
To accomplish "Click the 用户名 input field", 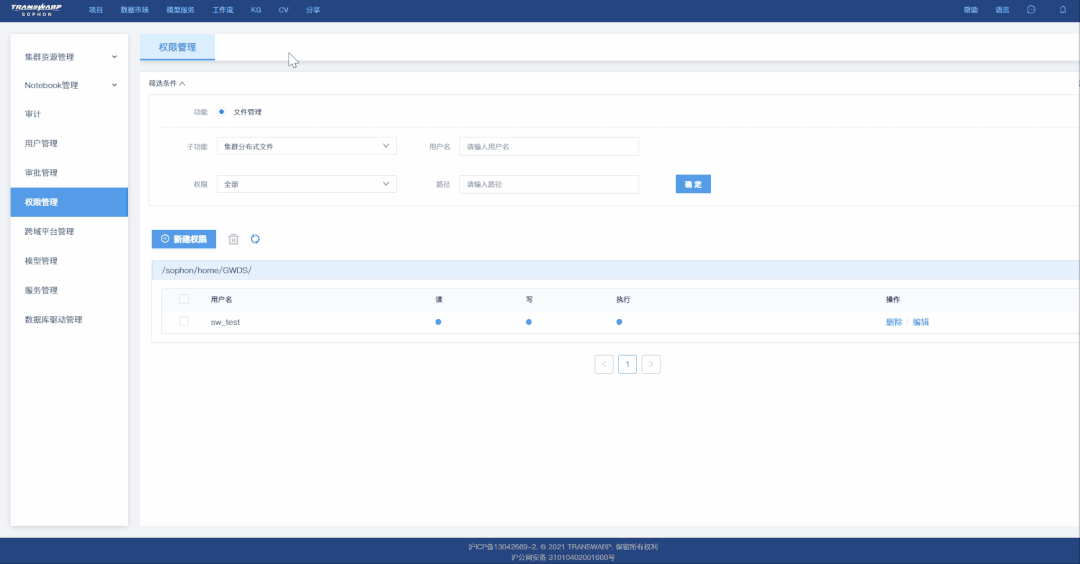I will click(549, 146).
